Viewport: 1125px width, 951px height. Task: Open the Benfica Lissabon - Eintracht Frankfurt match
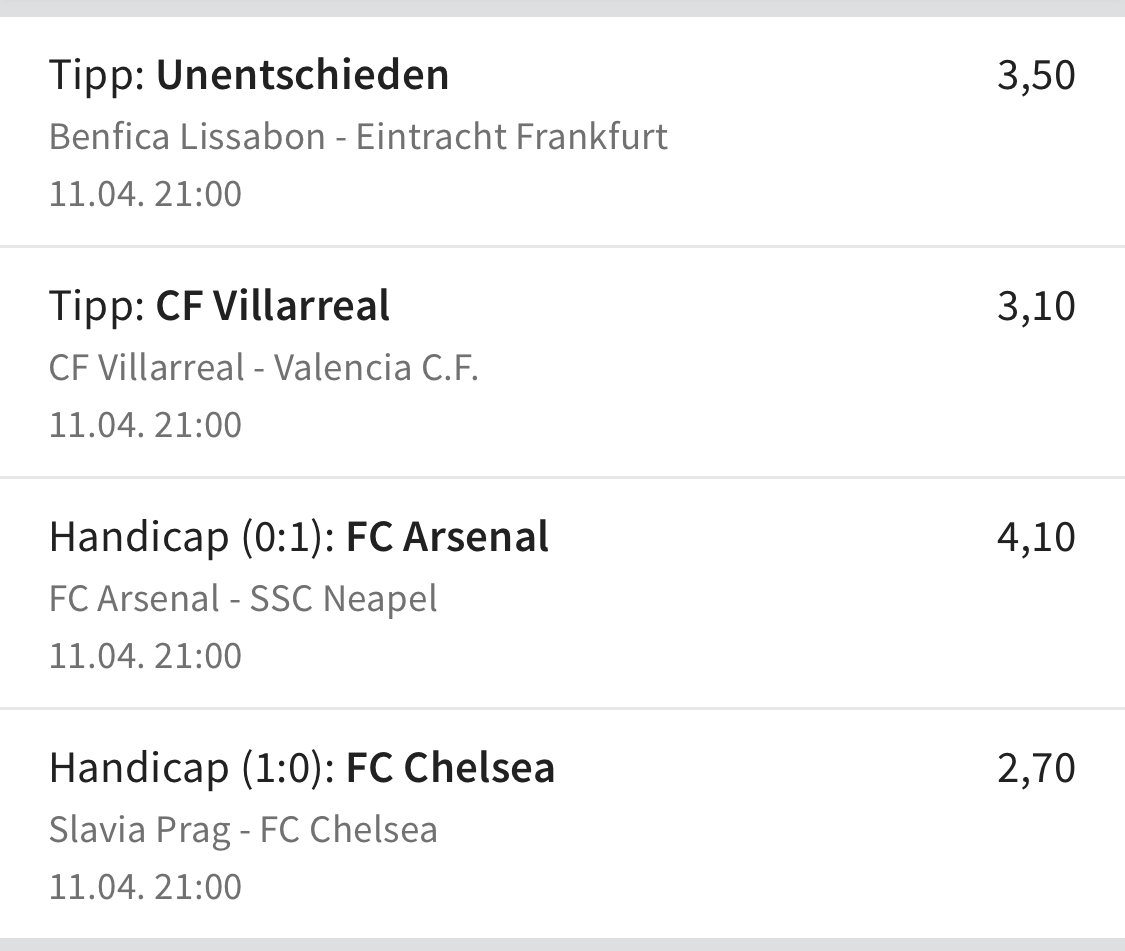click(x=358, y=136)
